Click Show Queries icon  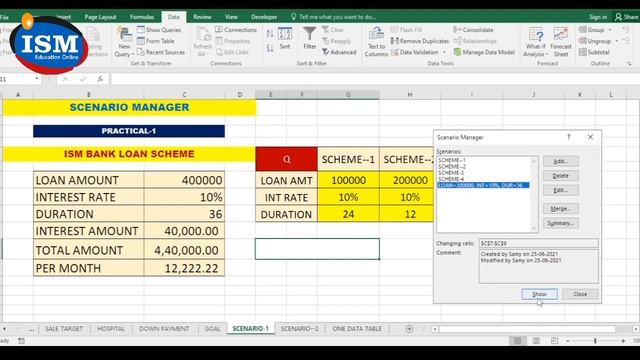click(x=141, y=30)
